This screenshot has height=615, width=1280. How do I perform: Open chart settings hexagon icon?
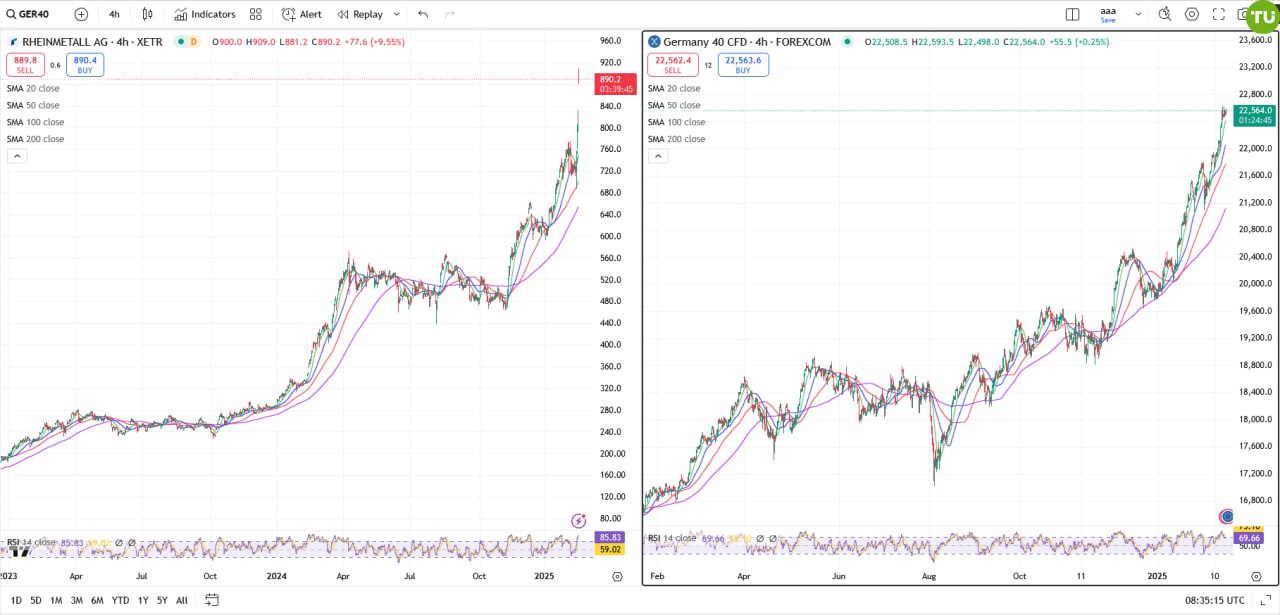(x=1191, y=14)
